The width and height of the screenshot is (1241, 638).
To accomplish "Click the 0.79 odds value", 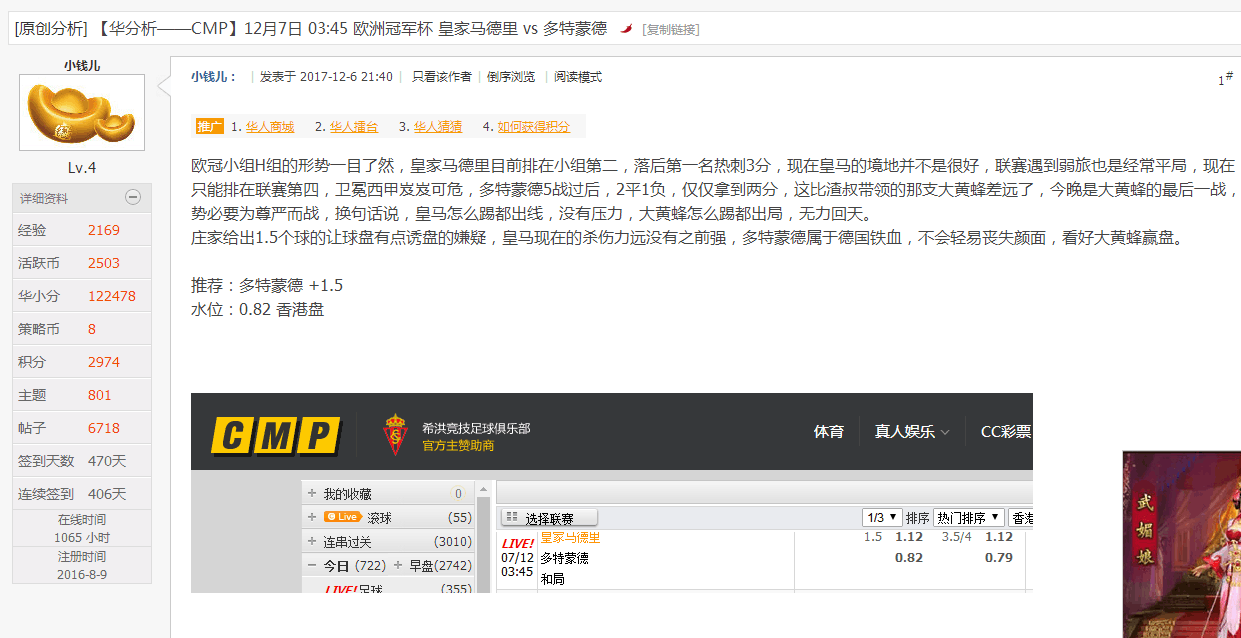I will 998,557.
